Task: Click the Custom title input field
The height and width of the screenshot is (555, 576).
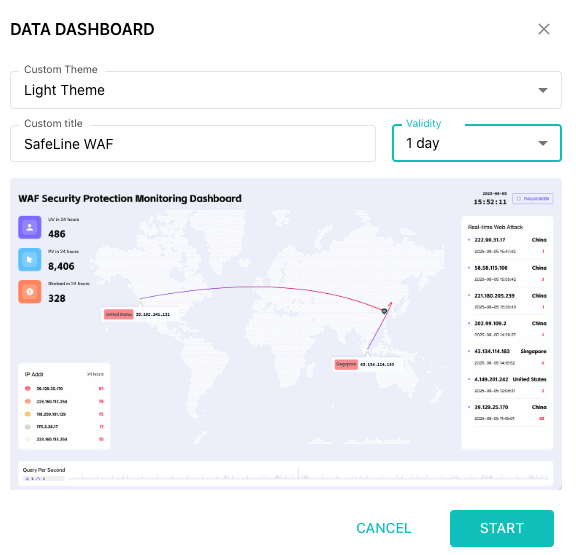Action: pos(193,144)
